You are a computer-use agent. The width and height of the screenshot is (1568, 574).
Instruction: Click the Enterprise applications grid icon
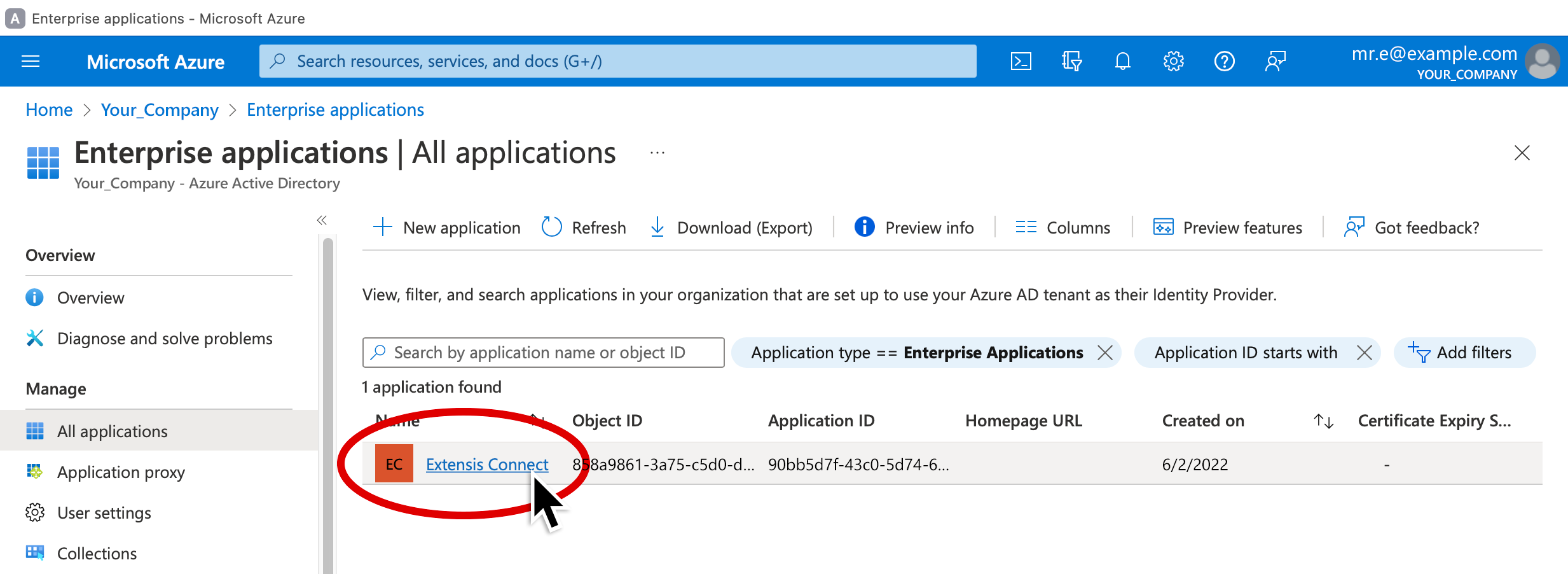43,163
